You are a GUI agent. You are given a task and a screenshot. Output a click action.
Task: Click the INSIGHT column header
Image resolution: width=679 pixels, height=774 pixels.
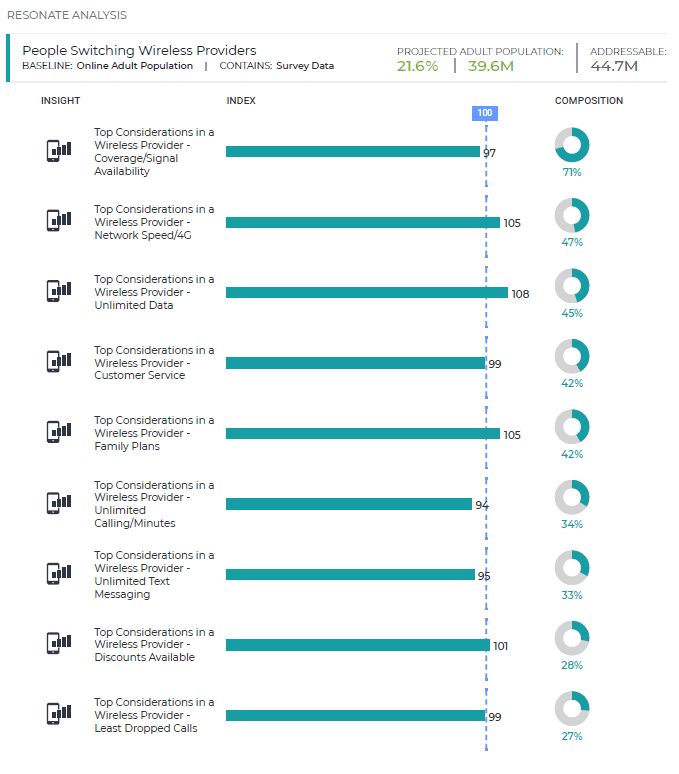[x=60, y=101]
